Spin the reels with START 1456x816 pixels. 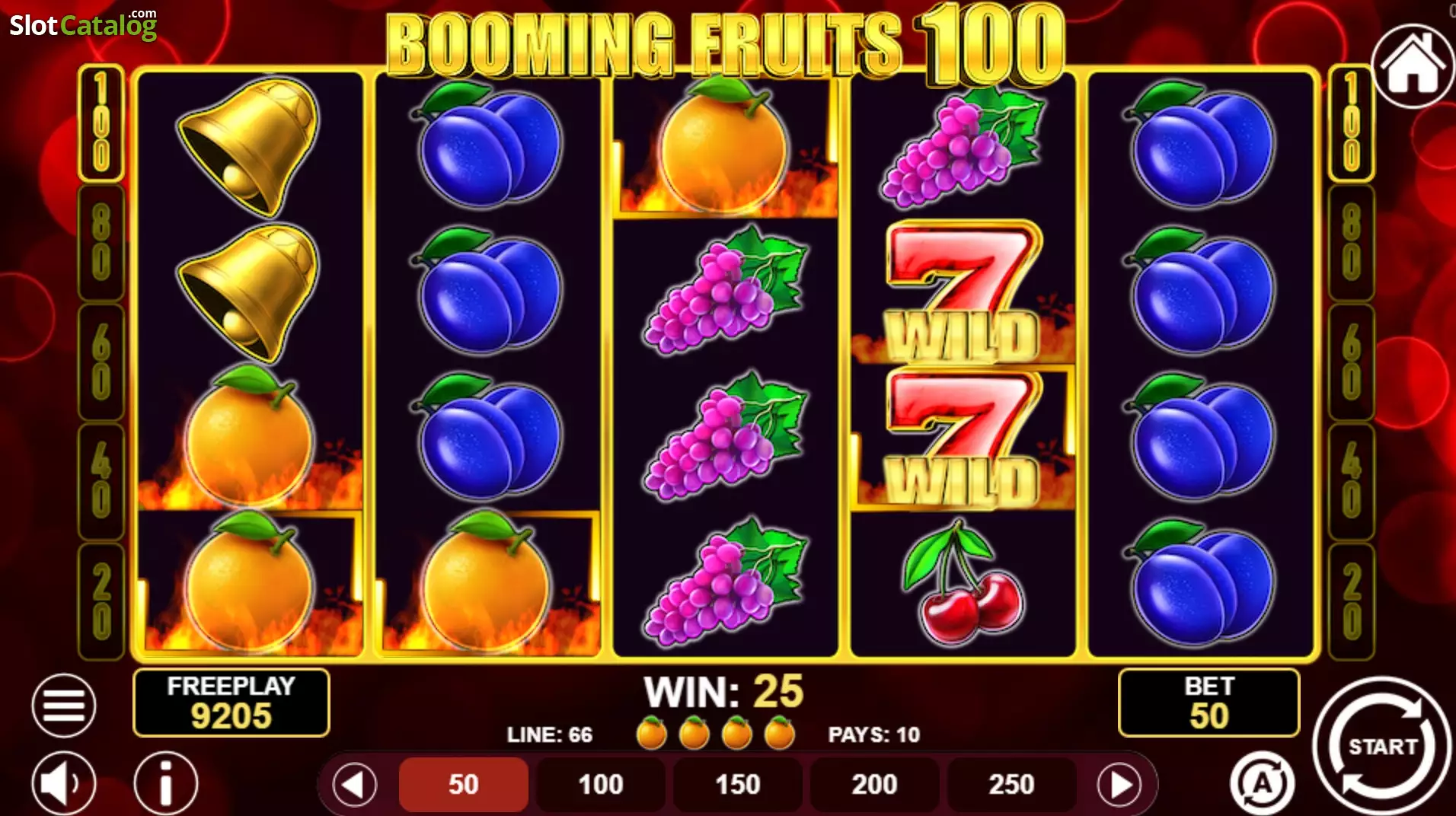coord(1382,746)
